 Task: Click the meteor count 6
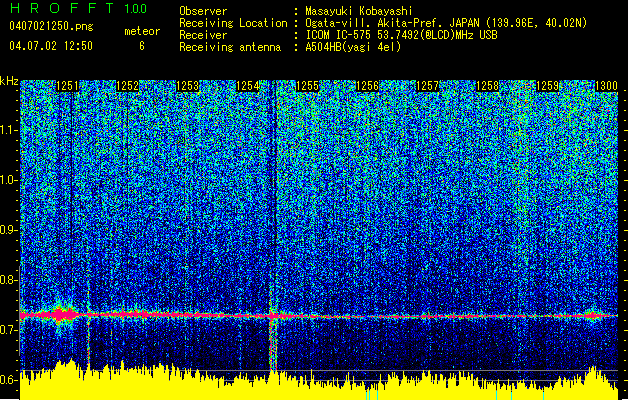point(142,46)
